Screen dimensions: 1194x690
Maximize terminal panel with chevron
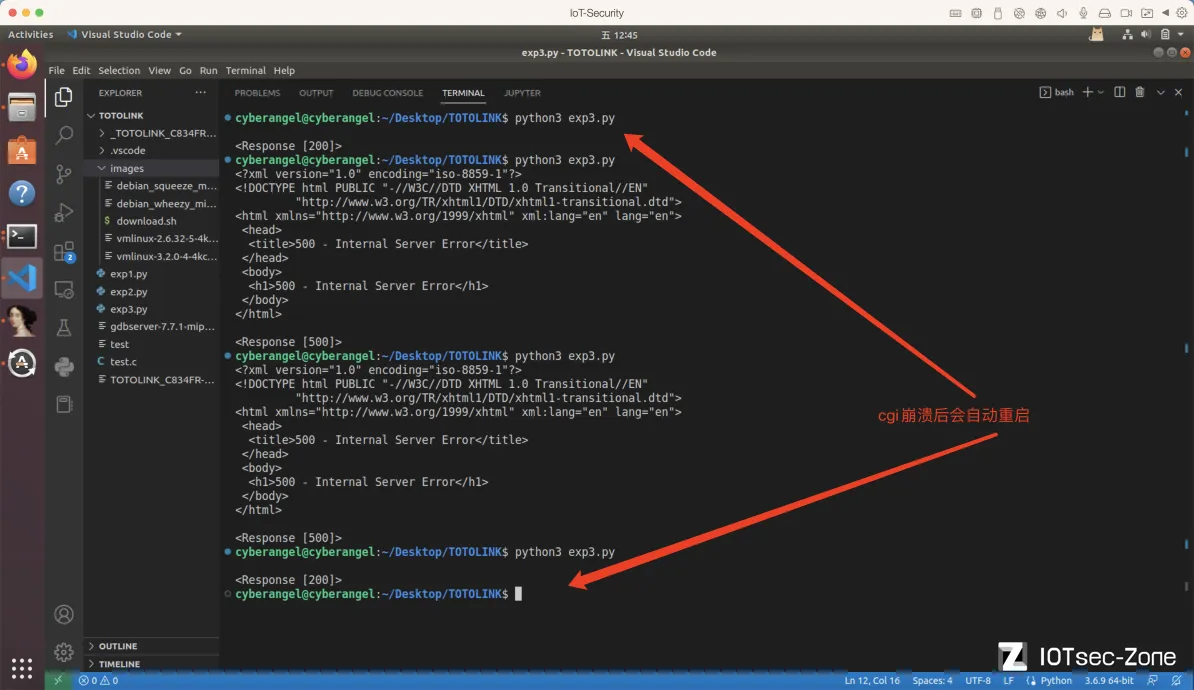pyautogui.click(x=1160, y=92)
